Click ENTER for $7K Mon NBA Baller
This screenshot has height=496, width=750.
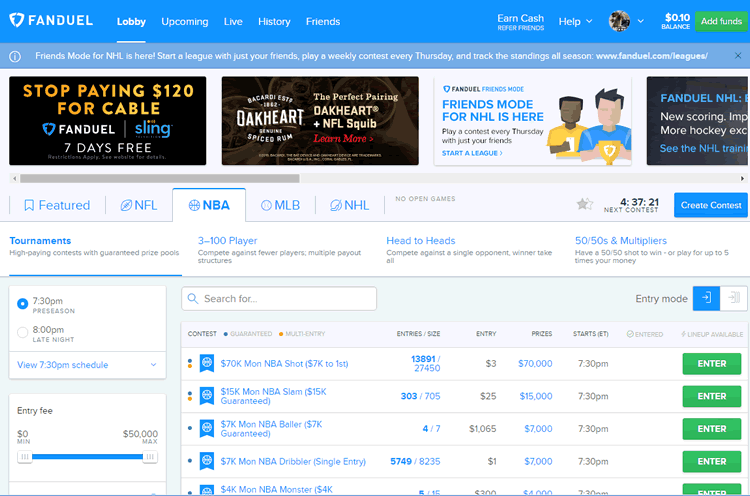712,429
